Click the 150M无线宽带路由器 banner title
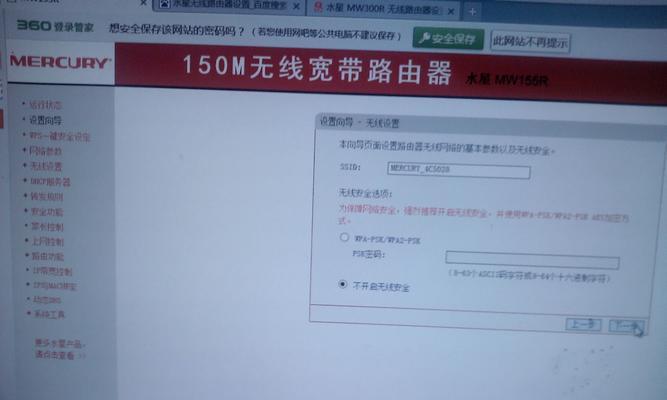 (317, 69)
